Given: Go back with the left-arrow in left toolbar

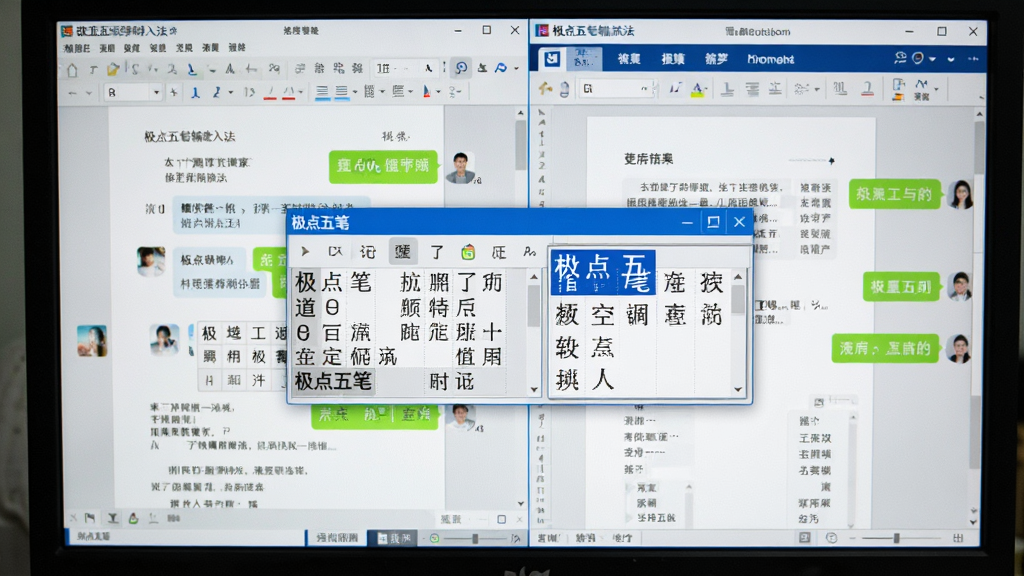Looking at the screenshot, I should pos(72,93).
